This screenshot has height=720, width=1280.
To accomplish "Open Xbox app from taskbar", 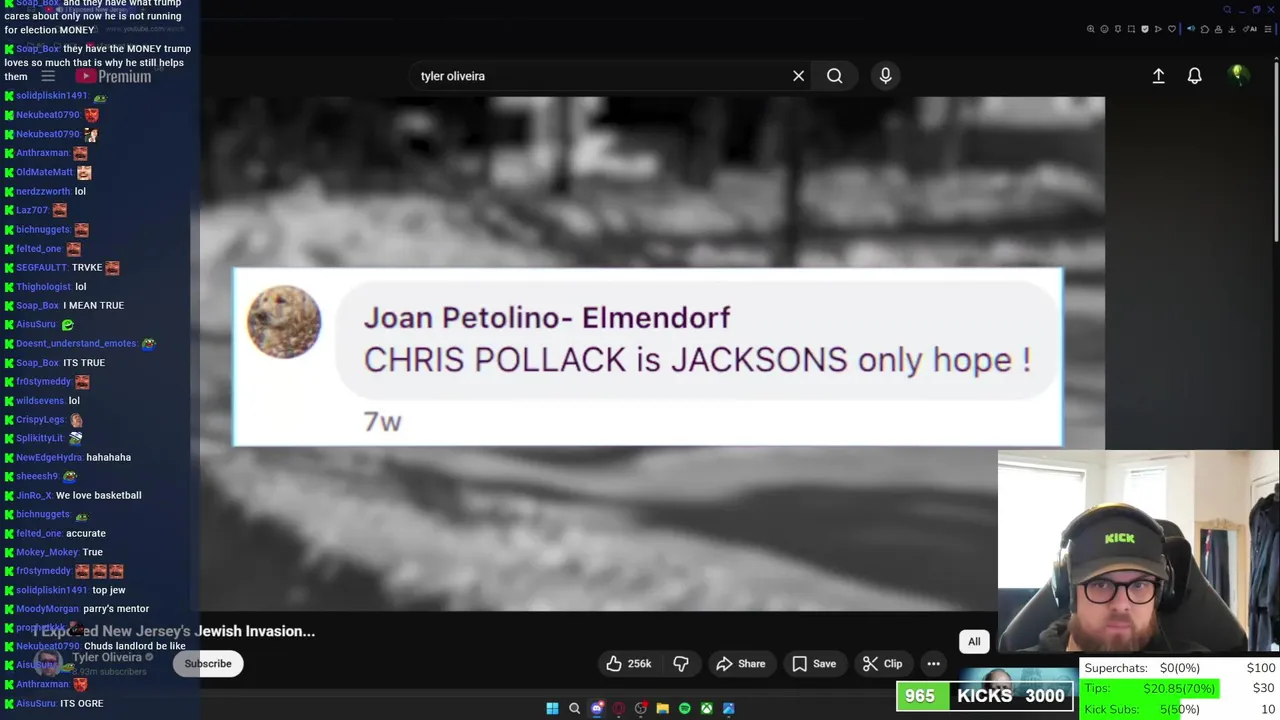I will click(x=707, y=708).
